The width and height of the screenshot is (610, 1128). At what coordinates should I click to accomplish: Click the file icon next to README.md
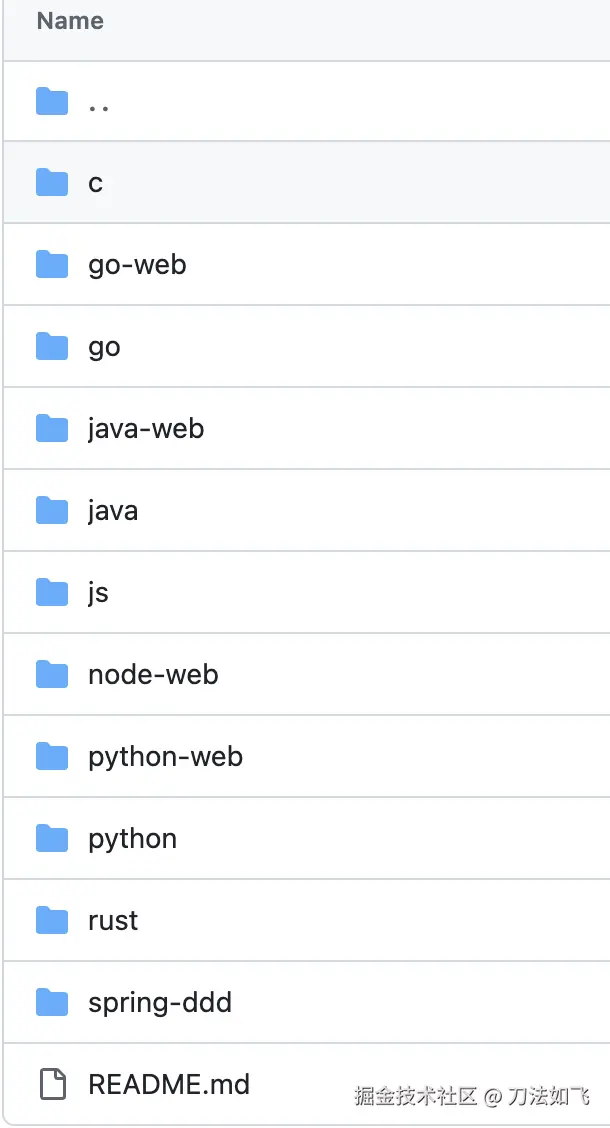point(52,1084)
